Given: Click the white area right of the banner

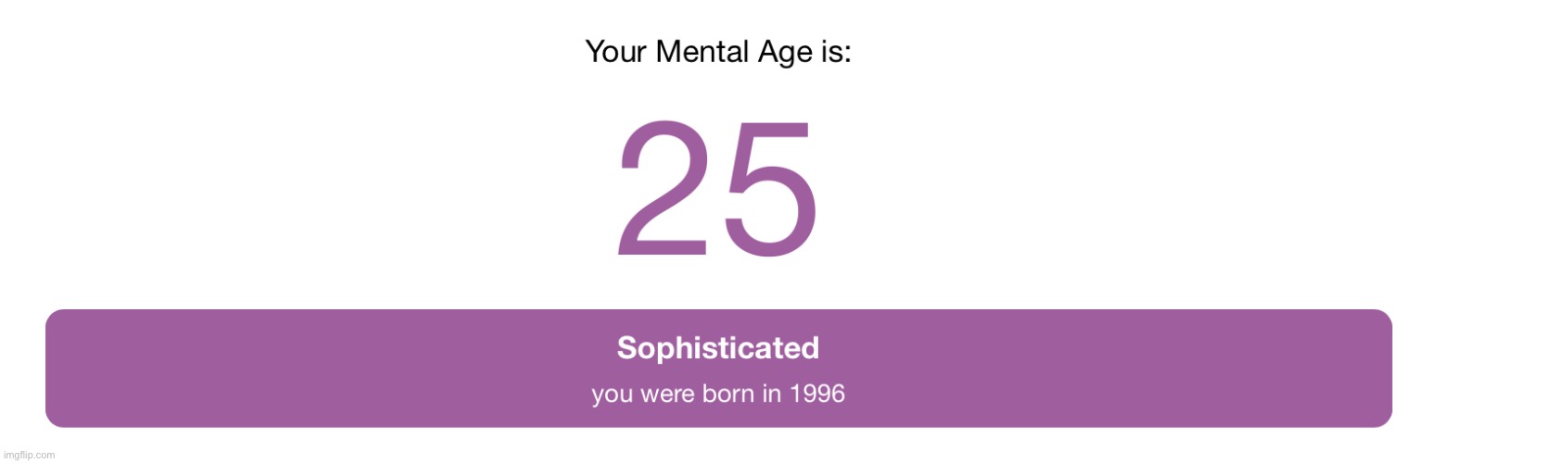Looking at the screenshot, I should (1479, 369).
